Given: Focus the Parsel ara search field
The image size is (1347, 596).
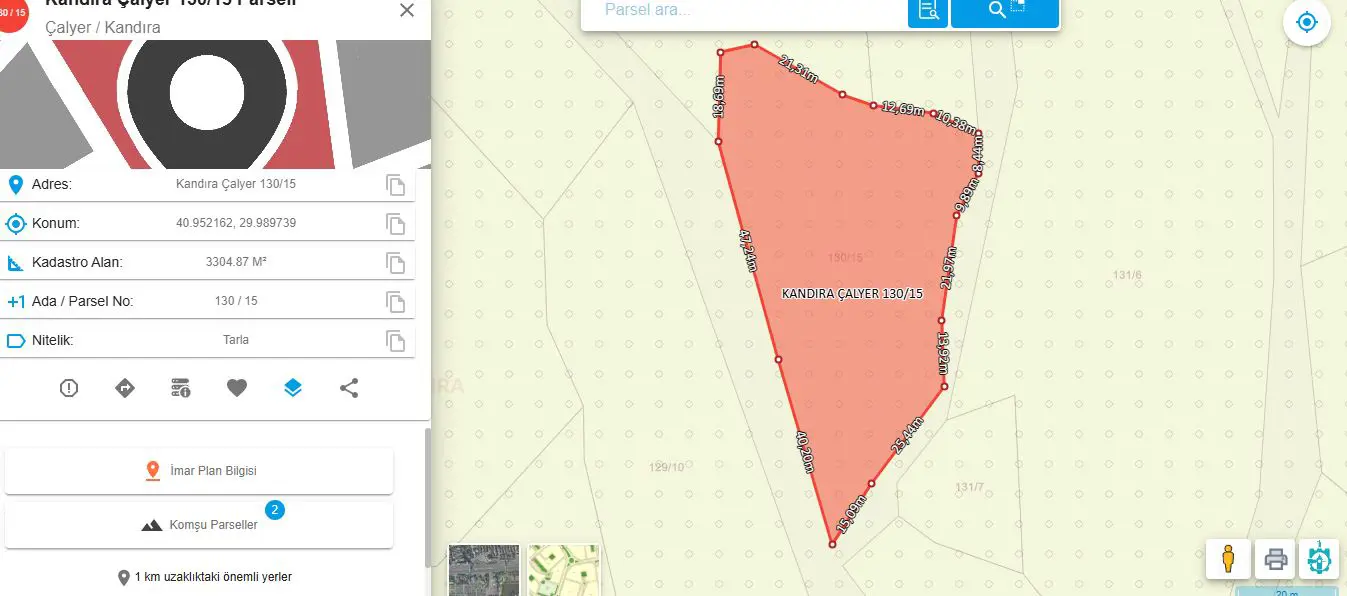Looking at the screenshot, I should click(744, 10).
